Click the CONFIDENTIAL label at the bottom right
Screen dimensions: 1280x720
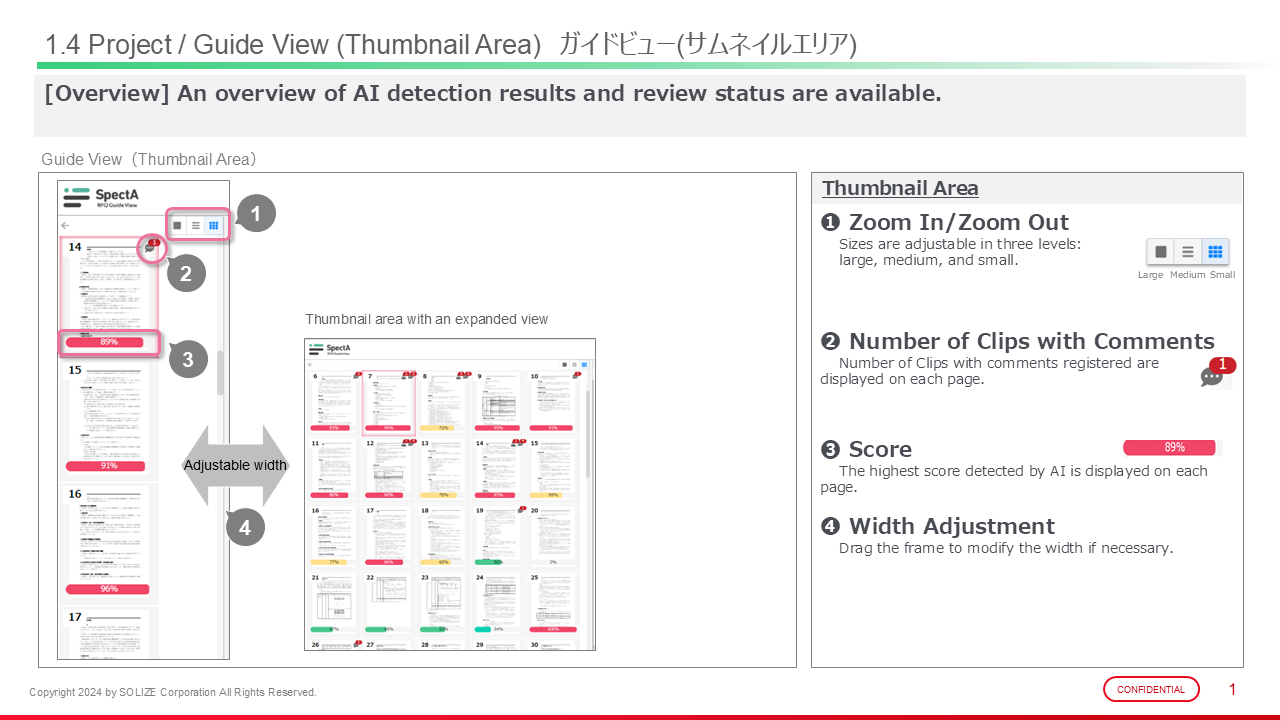[x=1150, y=689]
